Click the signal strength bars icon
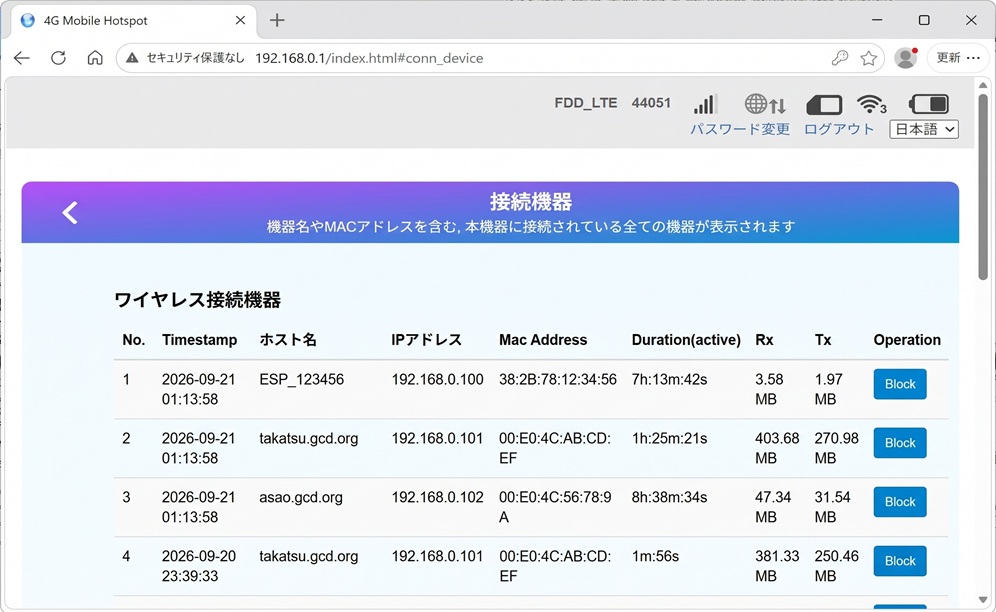This screenshot has width=996, height=612. click(704, 104)
